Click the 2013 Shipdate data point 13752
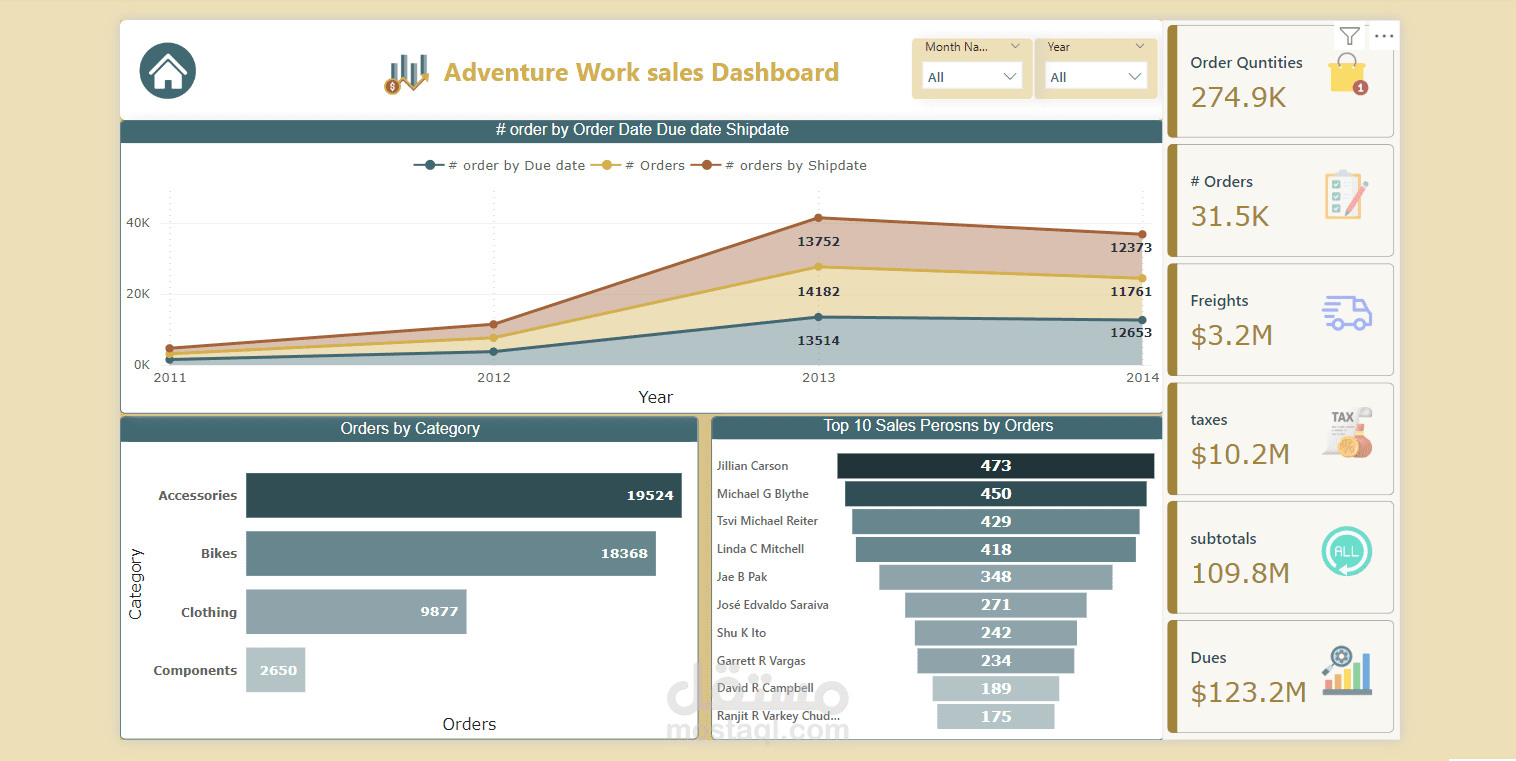Screen dimensions: 1516x761 (x=818, y=217)
